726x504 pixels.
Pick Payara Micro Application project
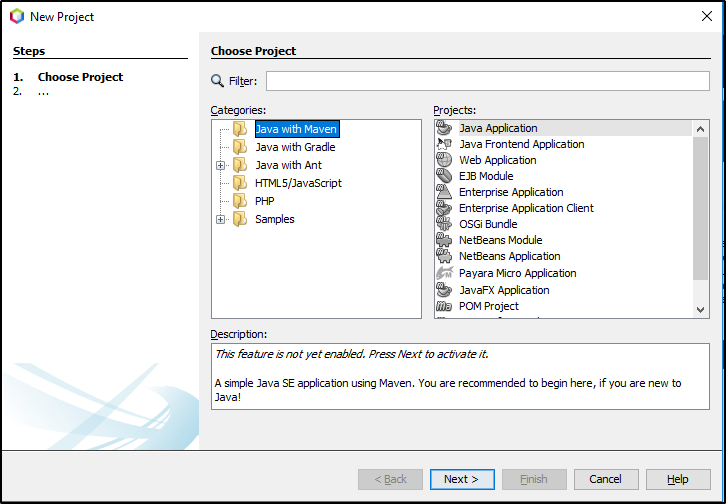click(x=518, y=273)
